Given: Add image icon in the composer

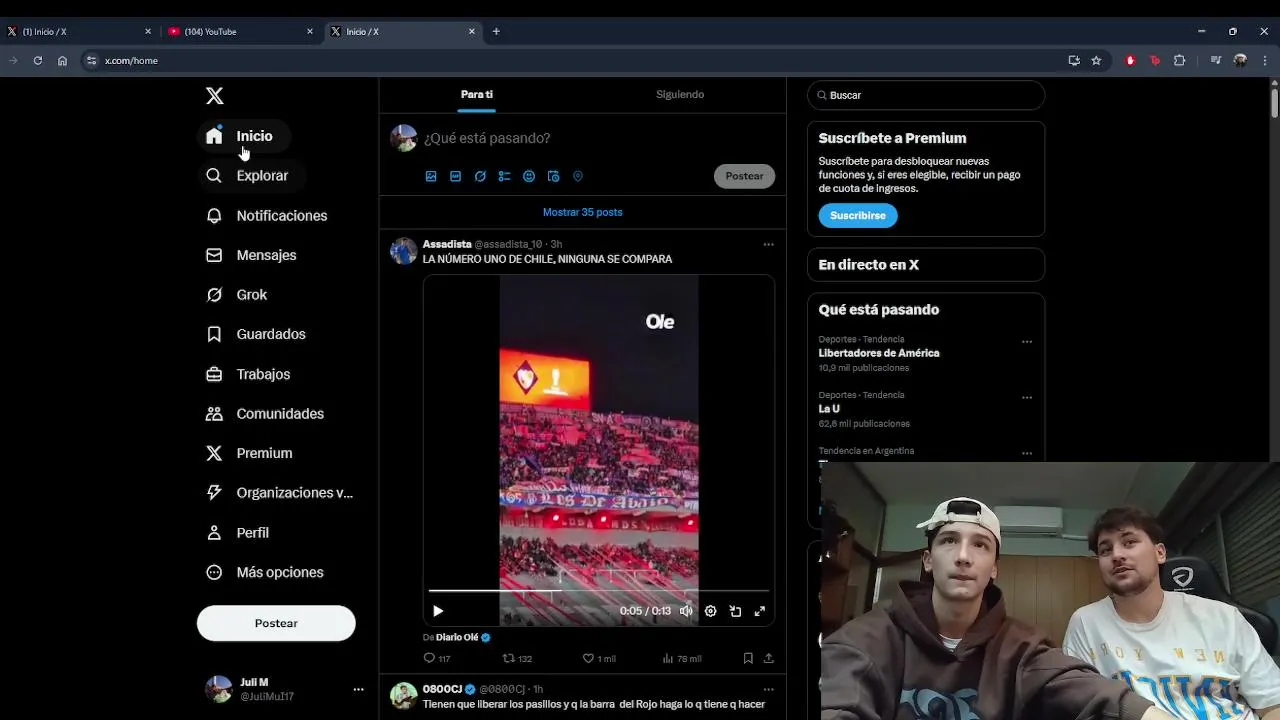Looking at the screenshot, I should pyautogui.click(x=431, y=176).
